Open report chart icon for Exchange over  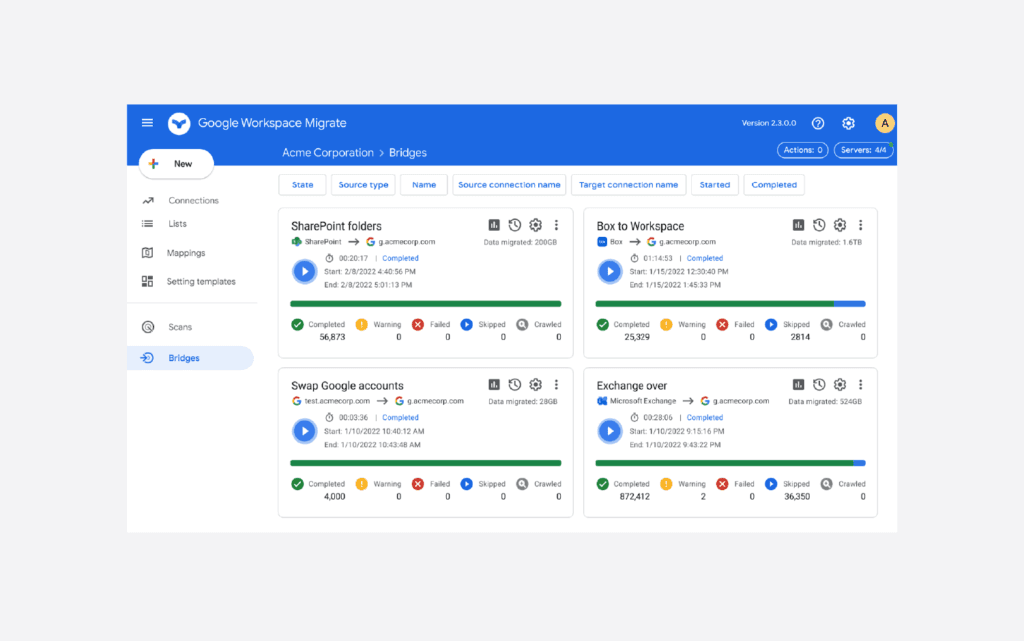[x=798, y=384]
